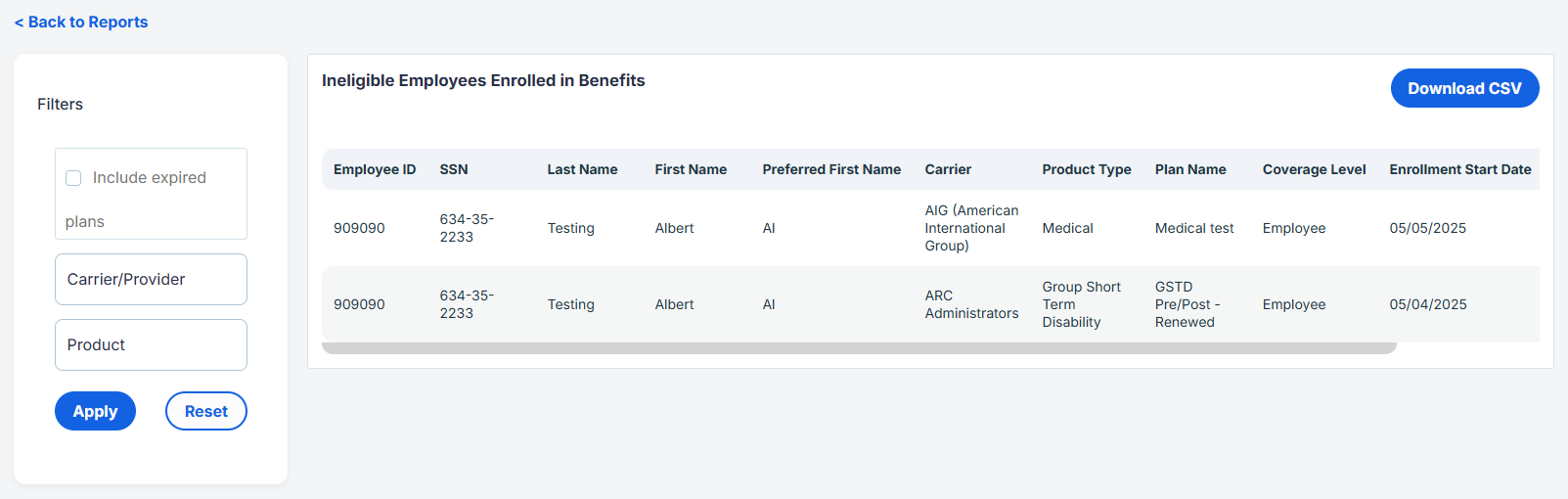Apply the selected filters

click(95, 411)
